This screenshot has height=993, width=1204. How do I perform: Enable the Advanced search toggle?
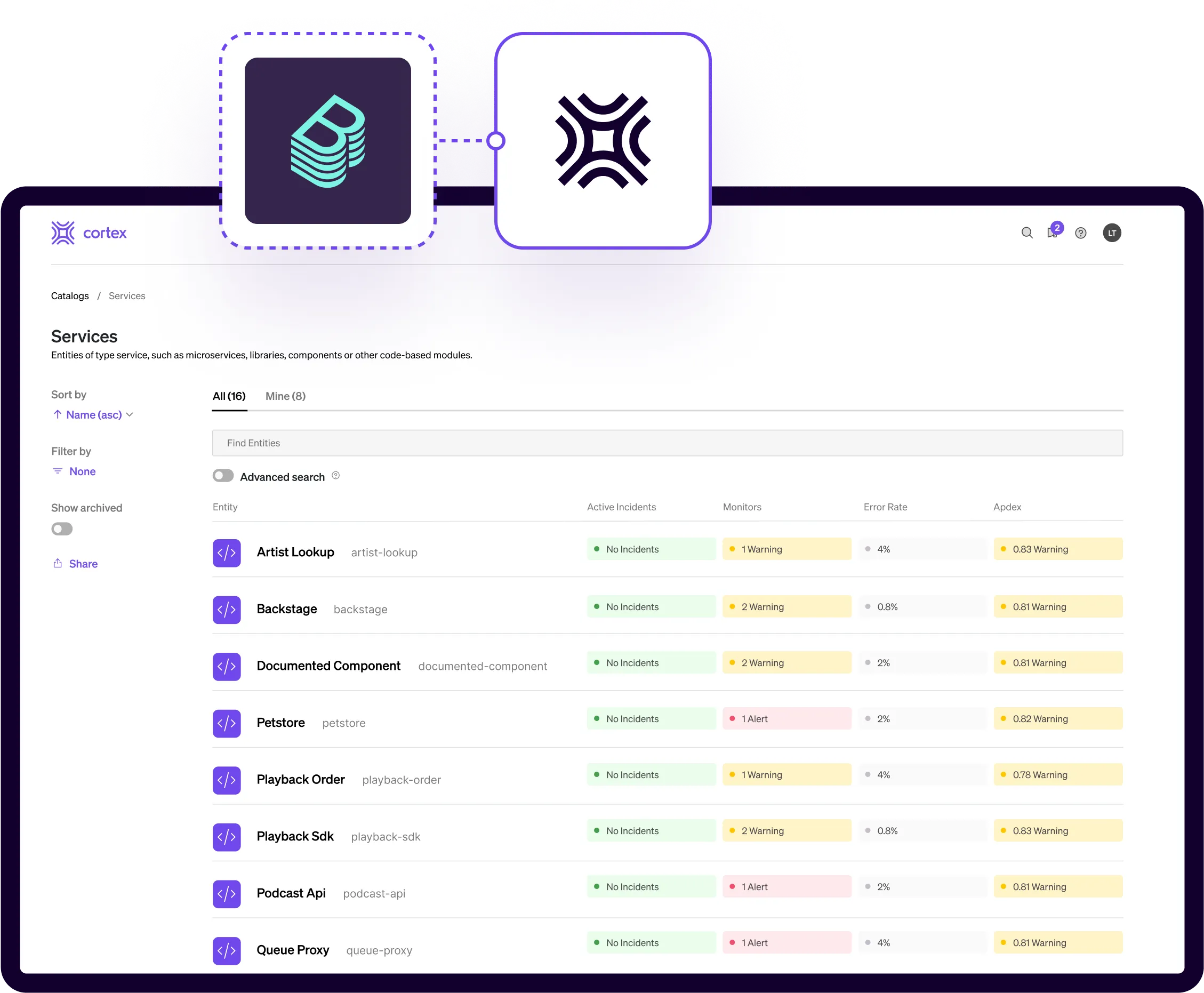pos(223,475)
